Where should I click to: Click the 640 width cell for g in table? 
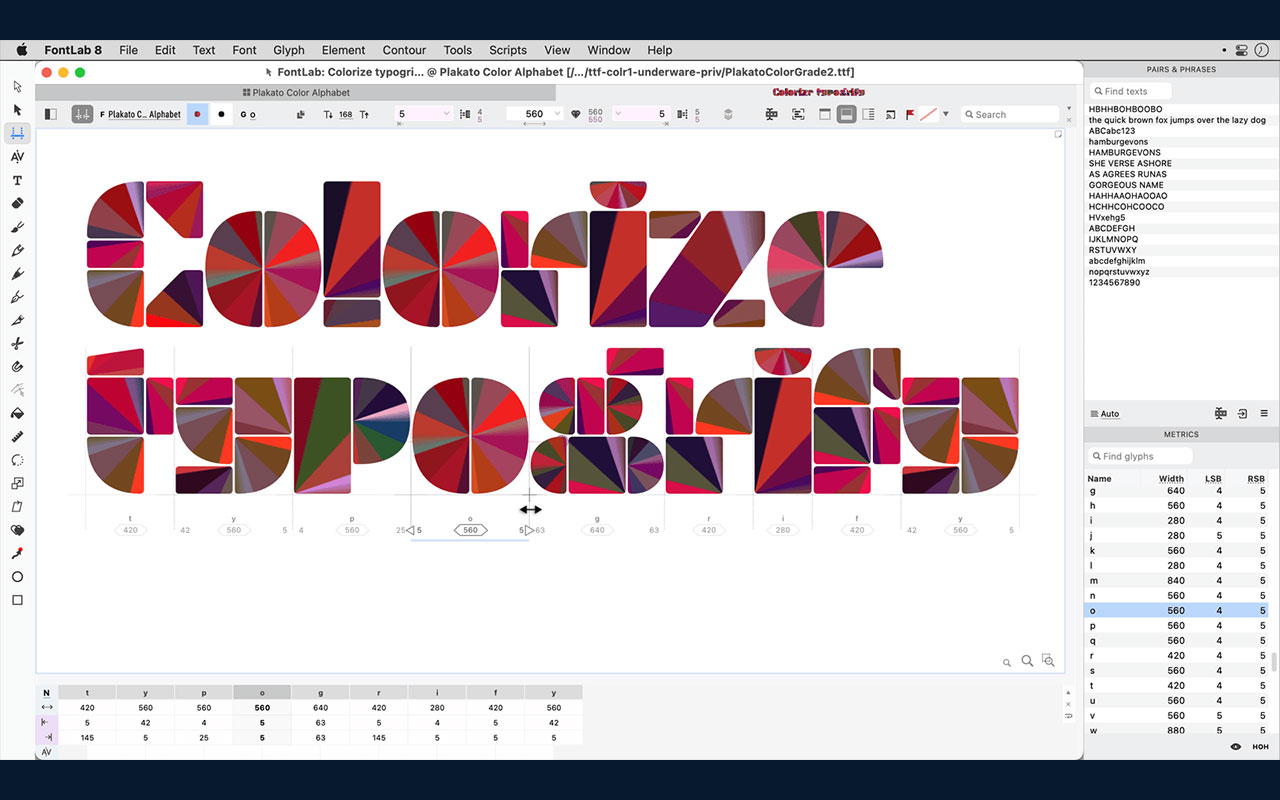click(x=320, y=707)
